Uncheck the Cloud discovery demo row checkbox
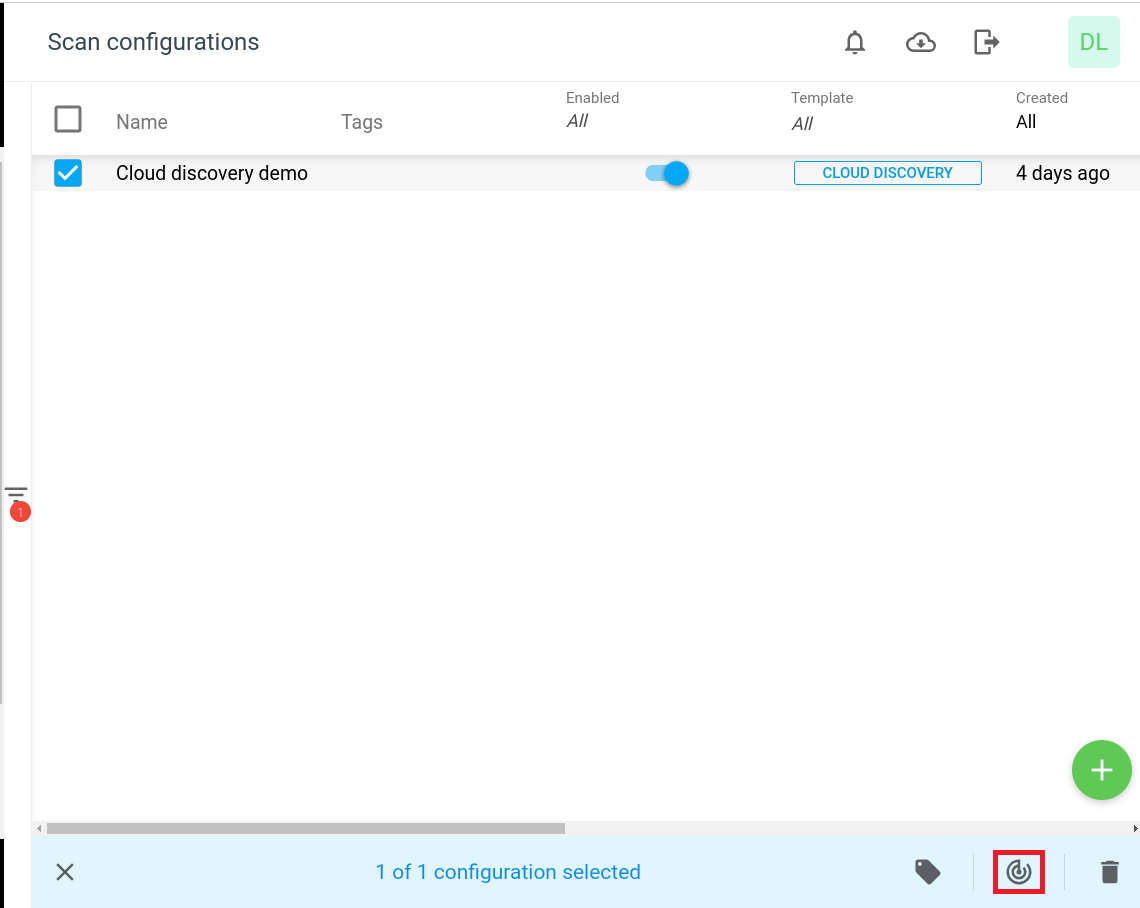The height and width of the screenshot is (908, 1140). pos(68,173)
